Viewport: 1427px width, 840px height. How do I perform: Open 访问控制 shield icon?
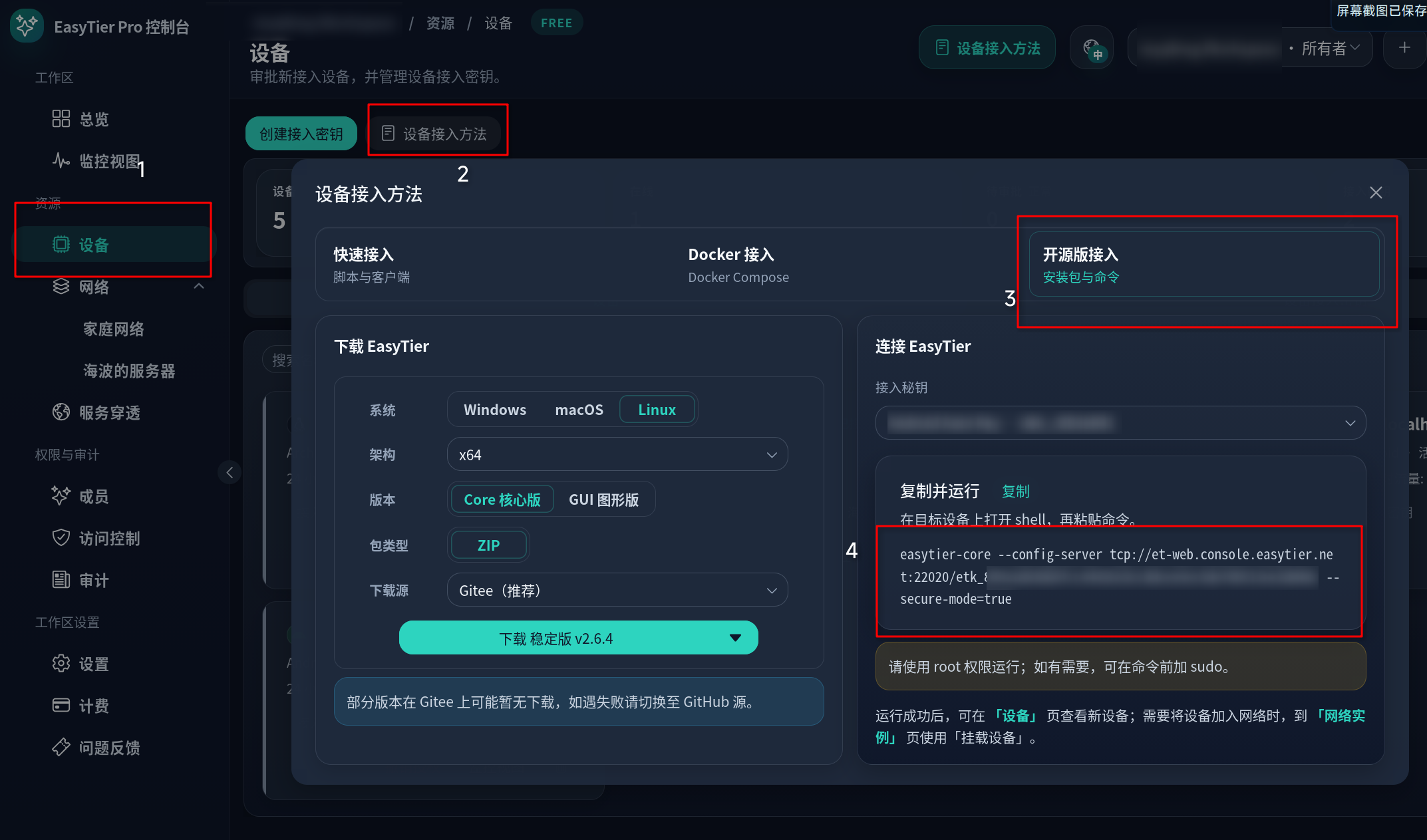tap(61, 538)
